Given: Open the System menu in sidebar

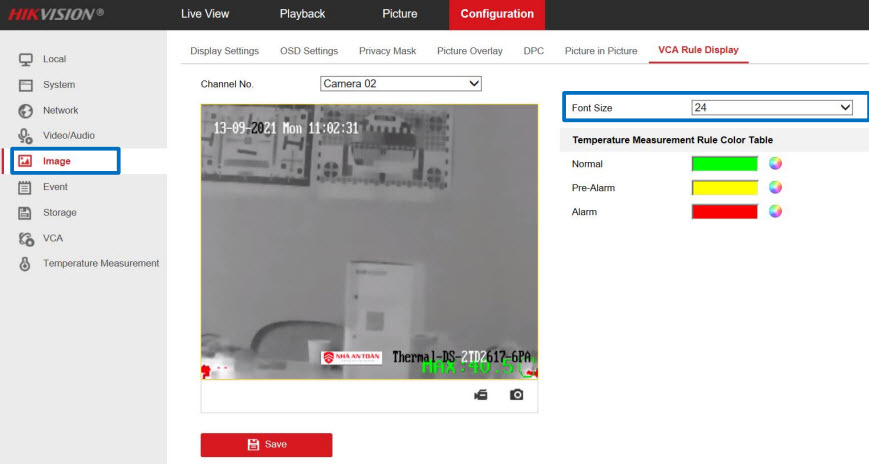Looking at the screenshot, I should click(x=58, y=85).
